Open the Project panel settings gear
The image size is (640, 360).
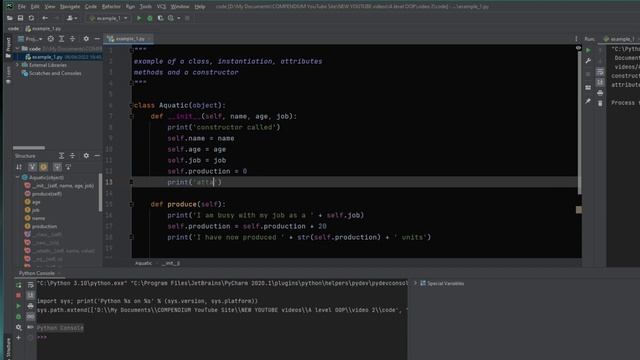pos(86,39)
